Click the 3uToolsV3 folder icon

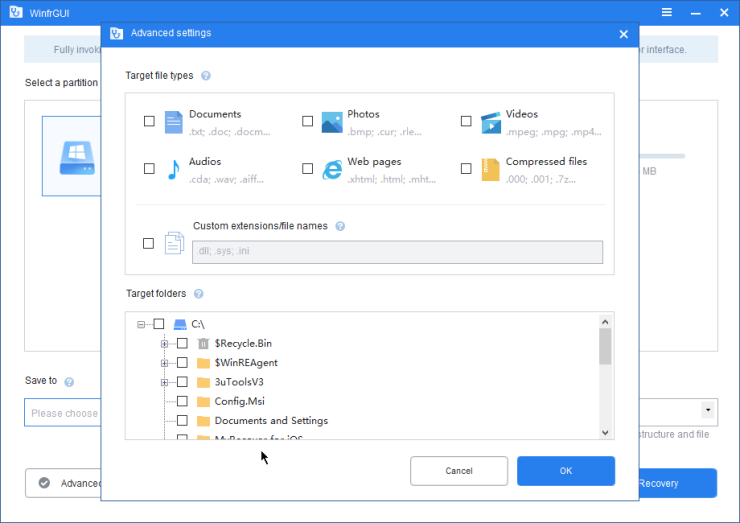click(x=203, y=382)
